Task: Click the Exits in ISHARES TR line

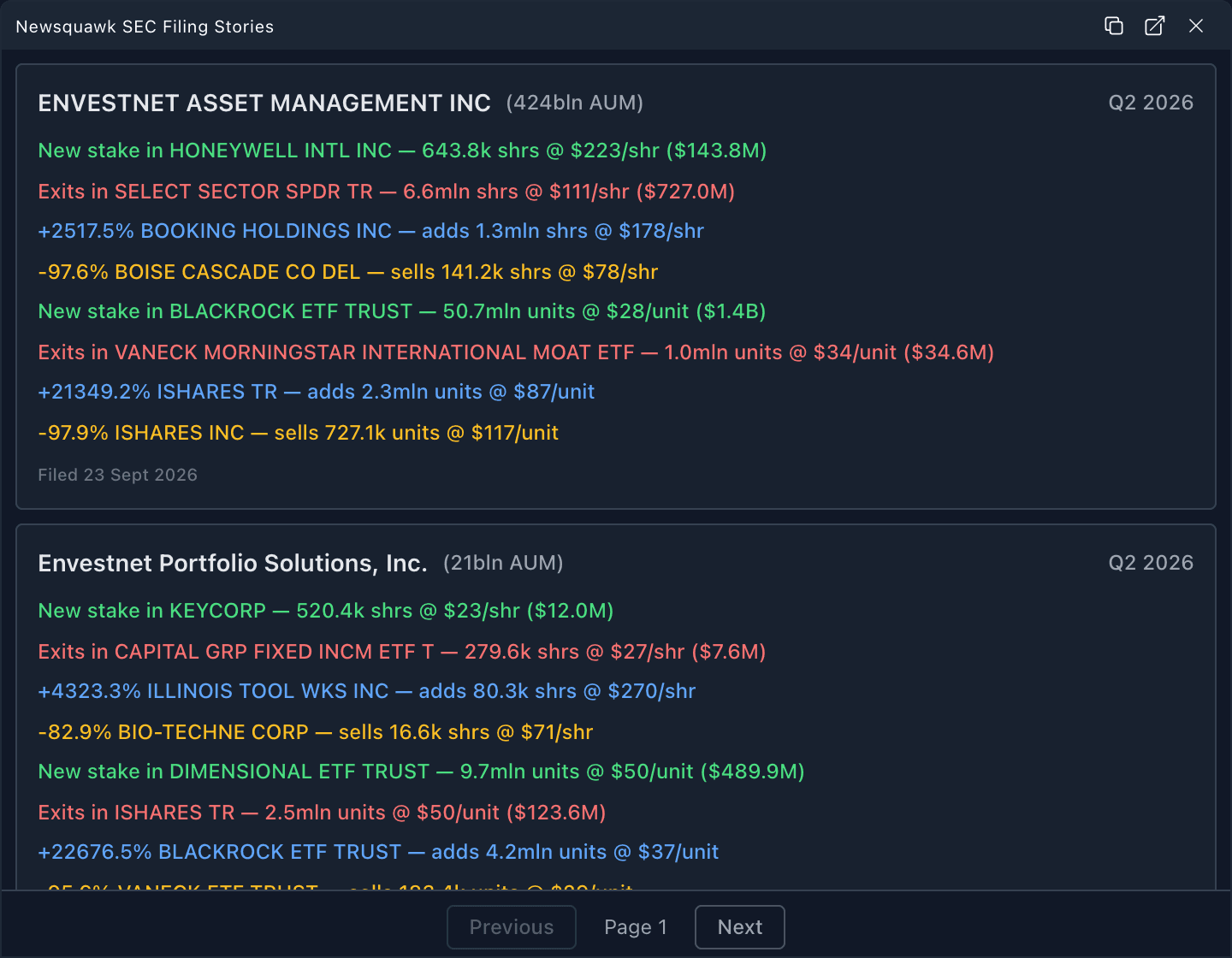Action: (323, 813)
